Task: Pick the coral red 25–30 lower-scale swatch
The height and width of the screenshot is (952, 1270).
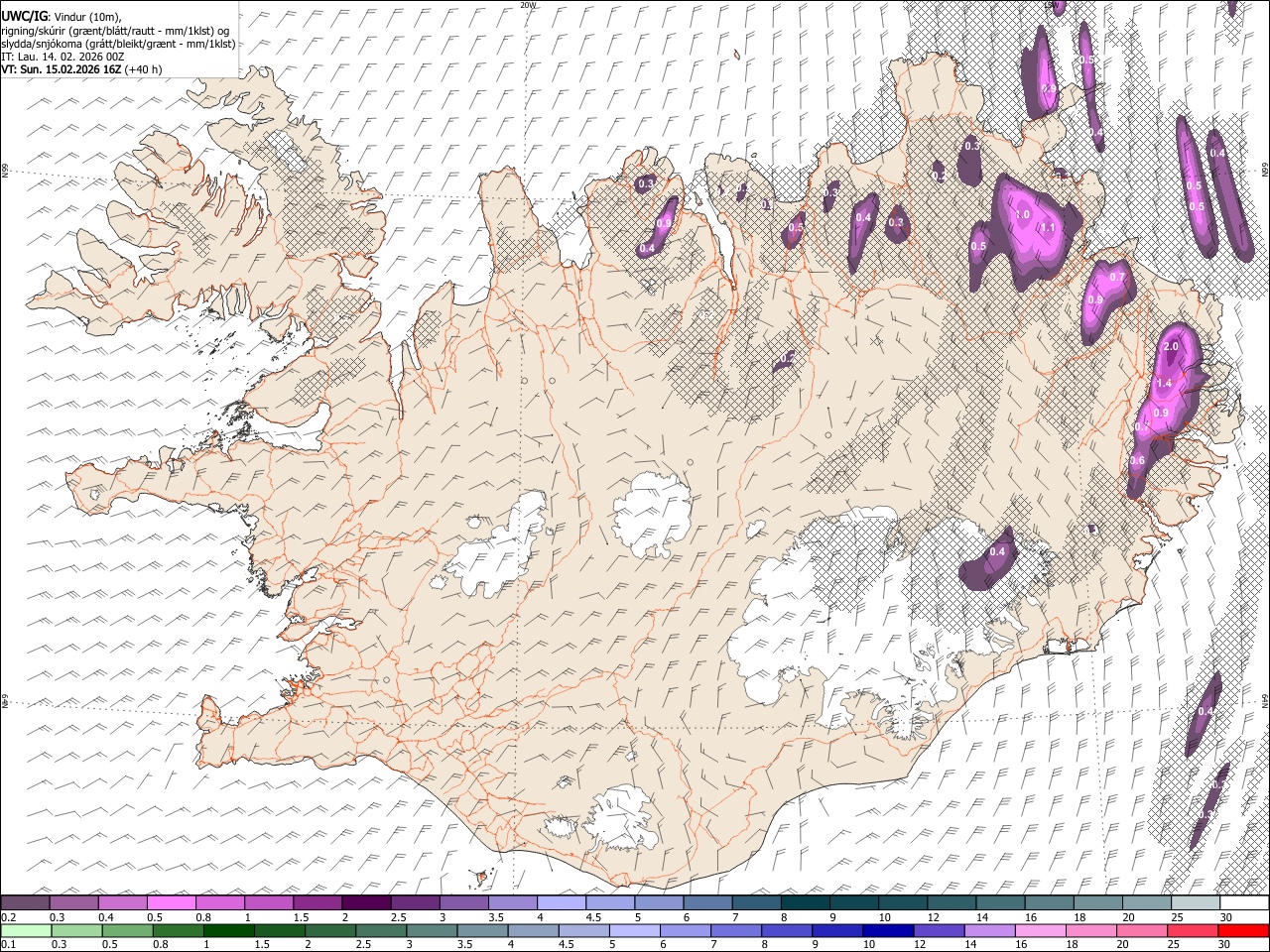Action: pyautogui.click(x=1193, y=930)
